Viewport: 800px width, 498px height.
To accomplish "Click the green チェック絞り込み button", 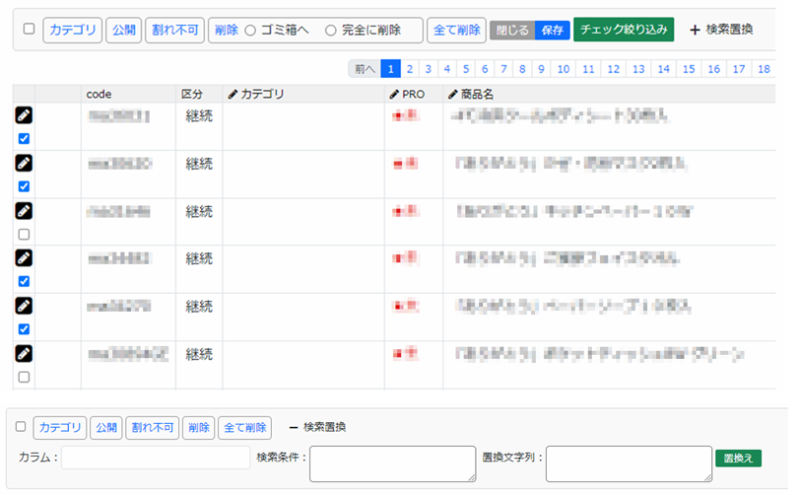I will (x=624, y=30).
